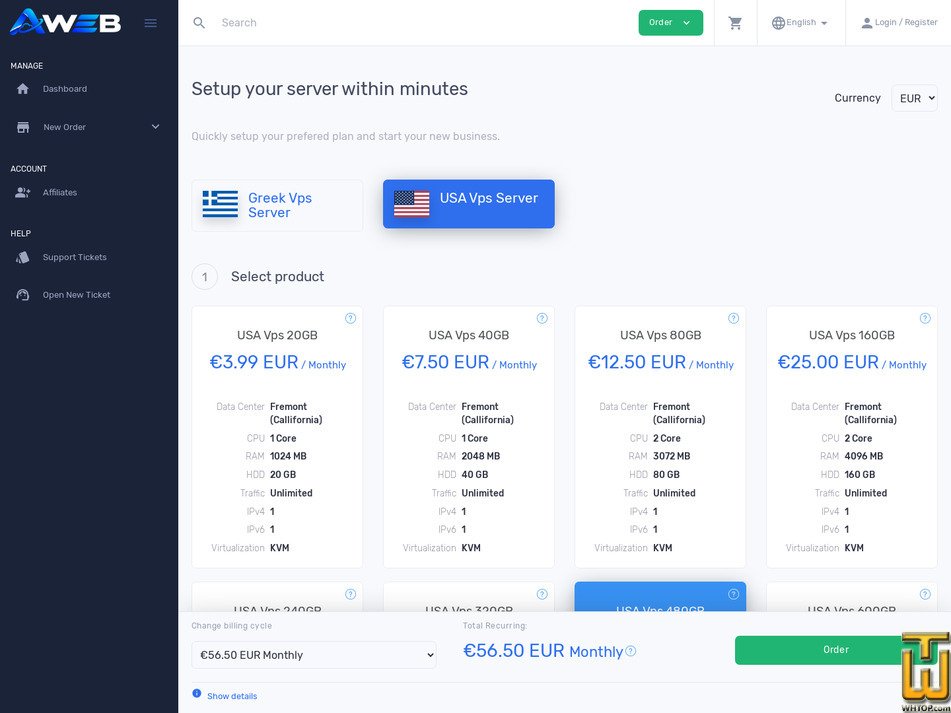Click the search magnifier icon

[199, 23]
